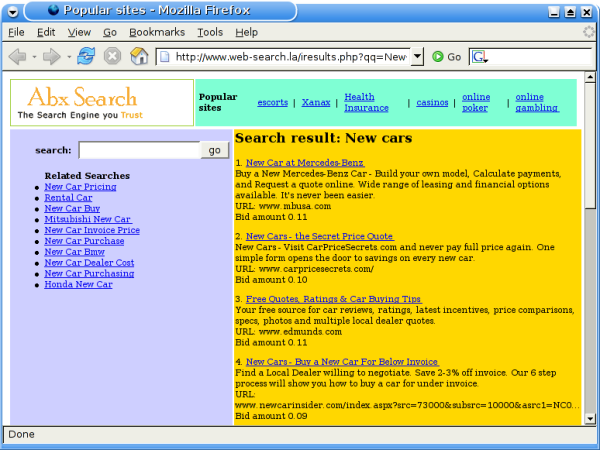The height and width of the screenshot is (450, 600).
Task: Click the Related Searches heading
Action: (87, 176)
